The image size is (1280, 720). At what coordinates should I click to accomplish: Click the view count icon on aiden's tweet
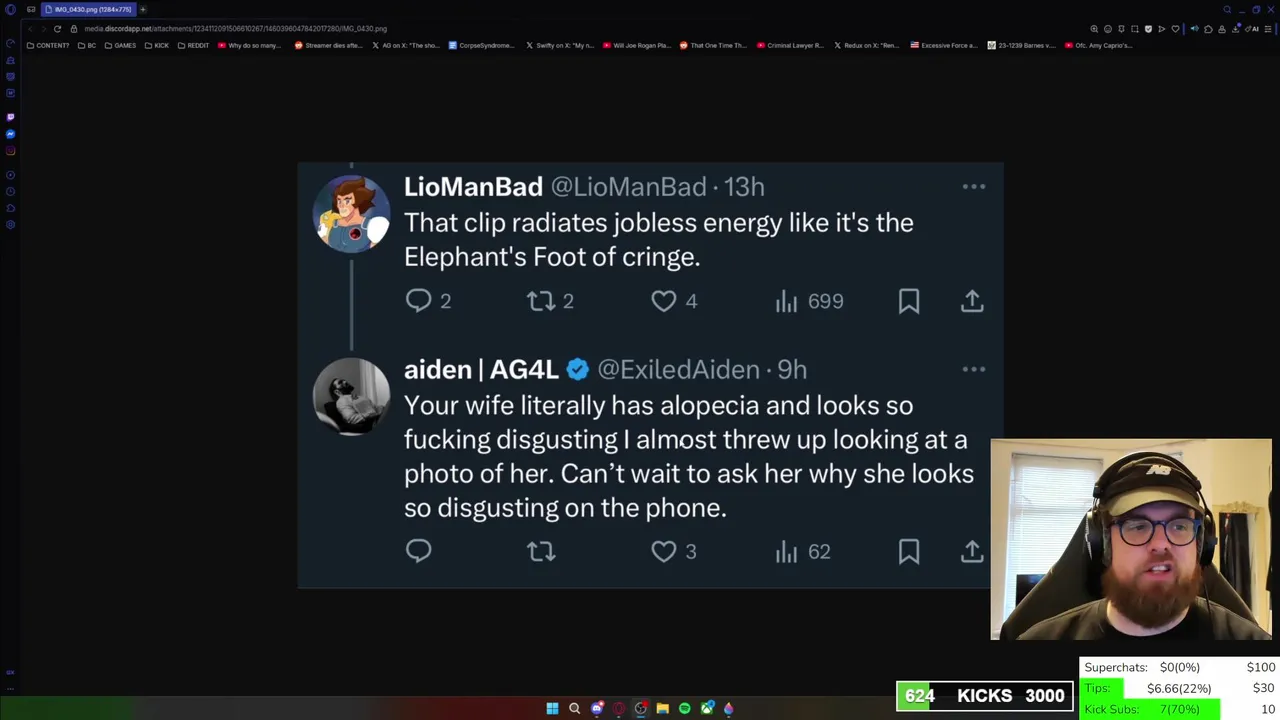pos(787,551)
